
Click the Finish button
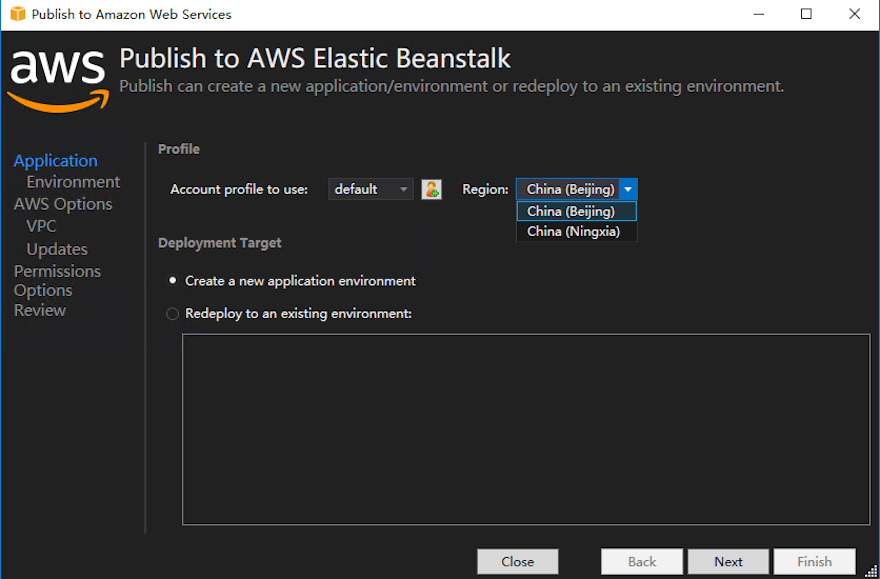(x=815, y=562)
